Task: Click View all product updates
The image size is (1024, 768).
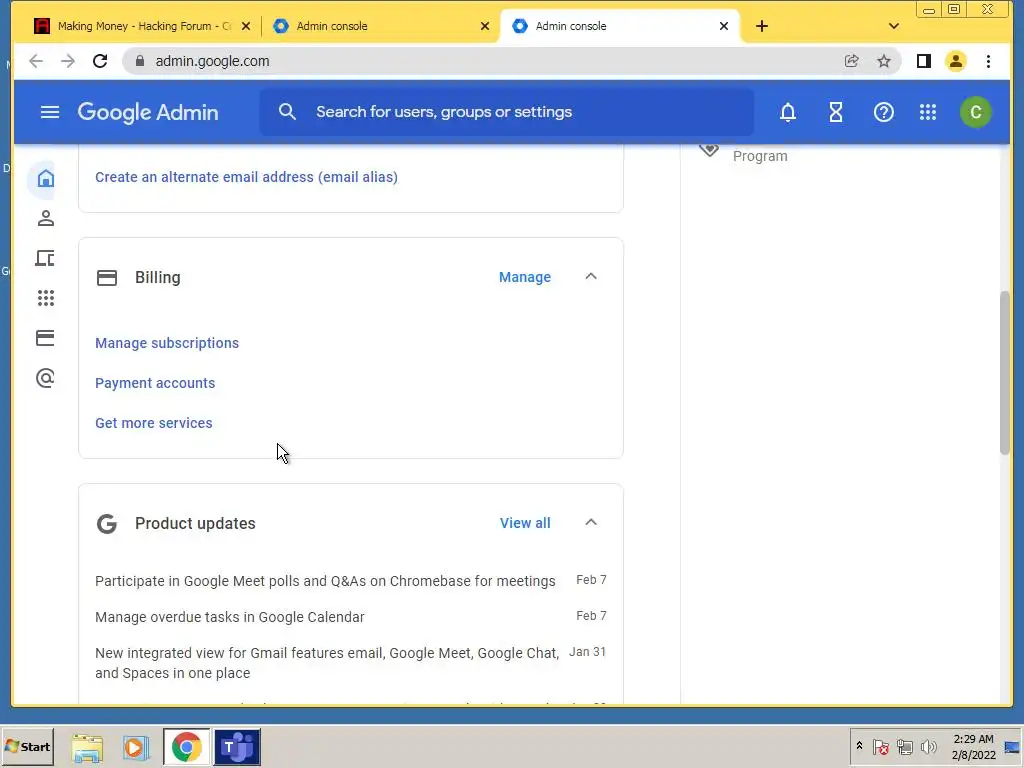Action: coord(525,523)
